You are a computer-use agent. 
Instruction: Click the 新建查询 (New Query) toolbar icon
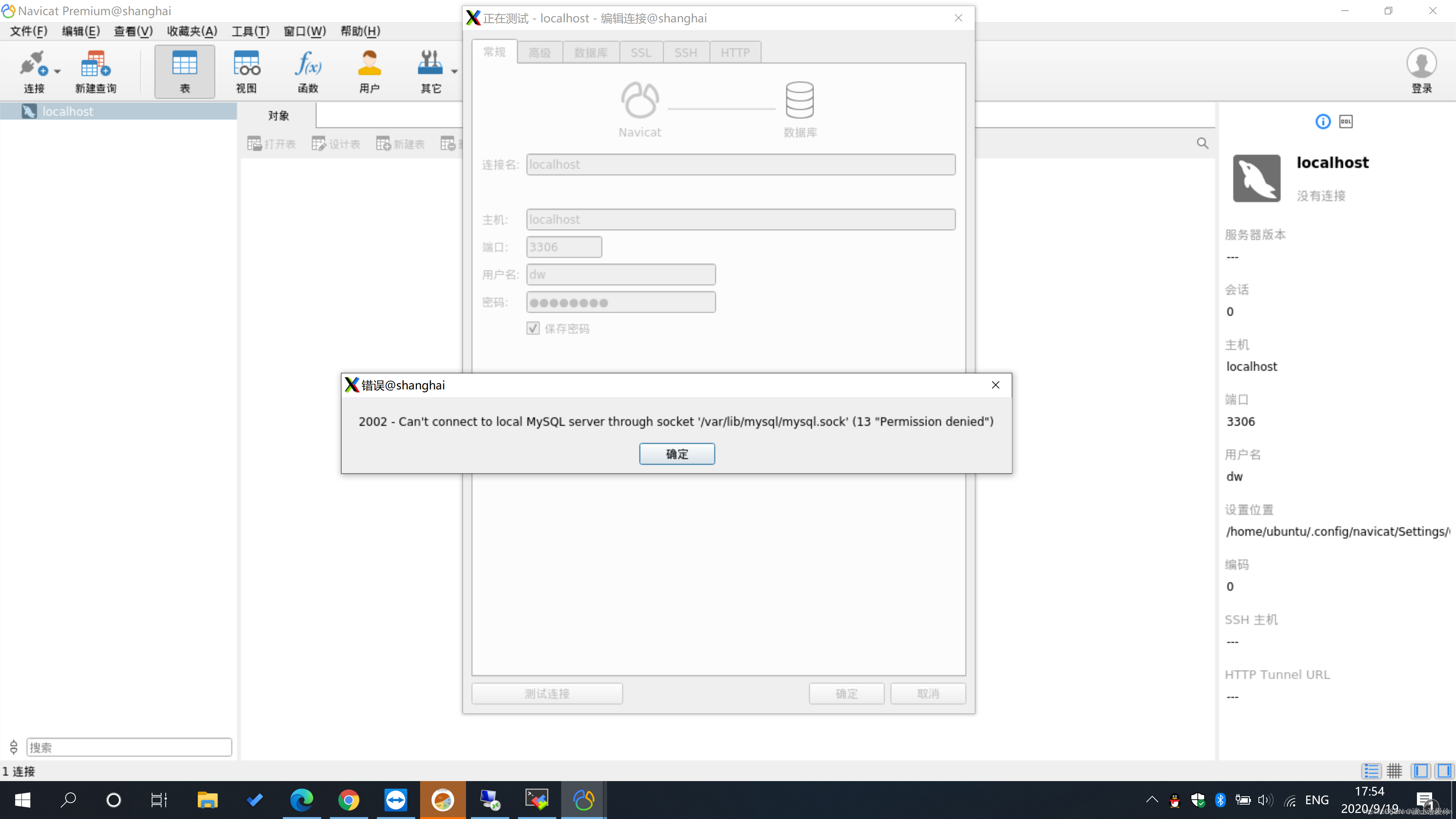[96, 71]
